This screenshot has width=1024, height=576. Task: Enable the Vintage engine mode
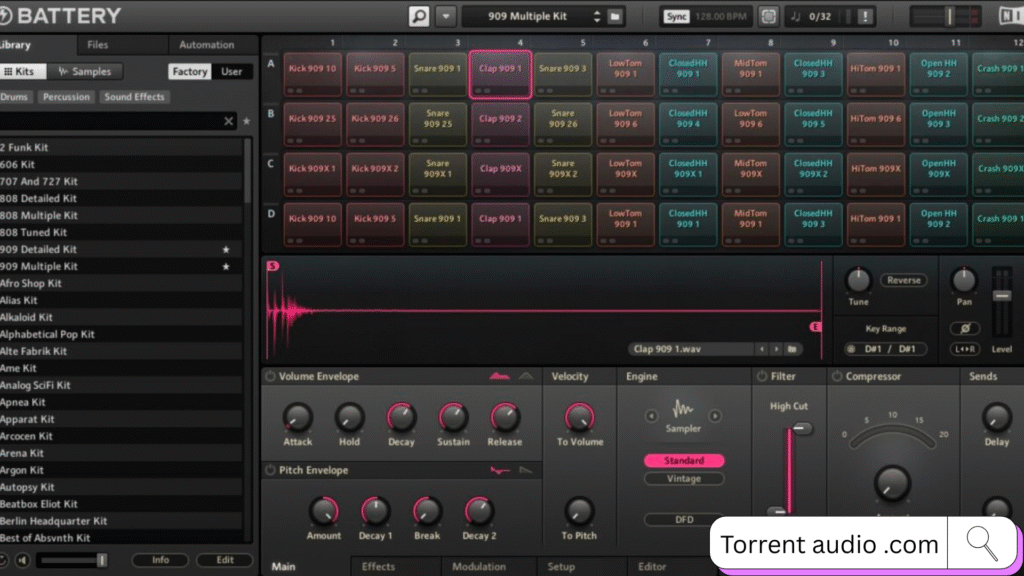click(685, 478)
